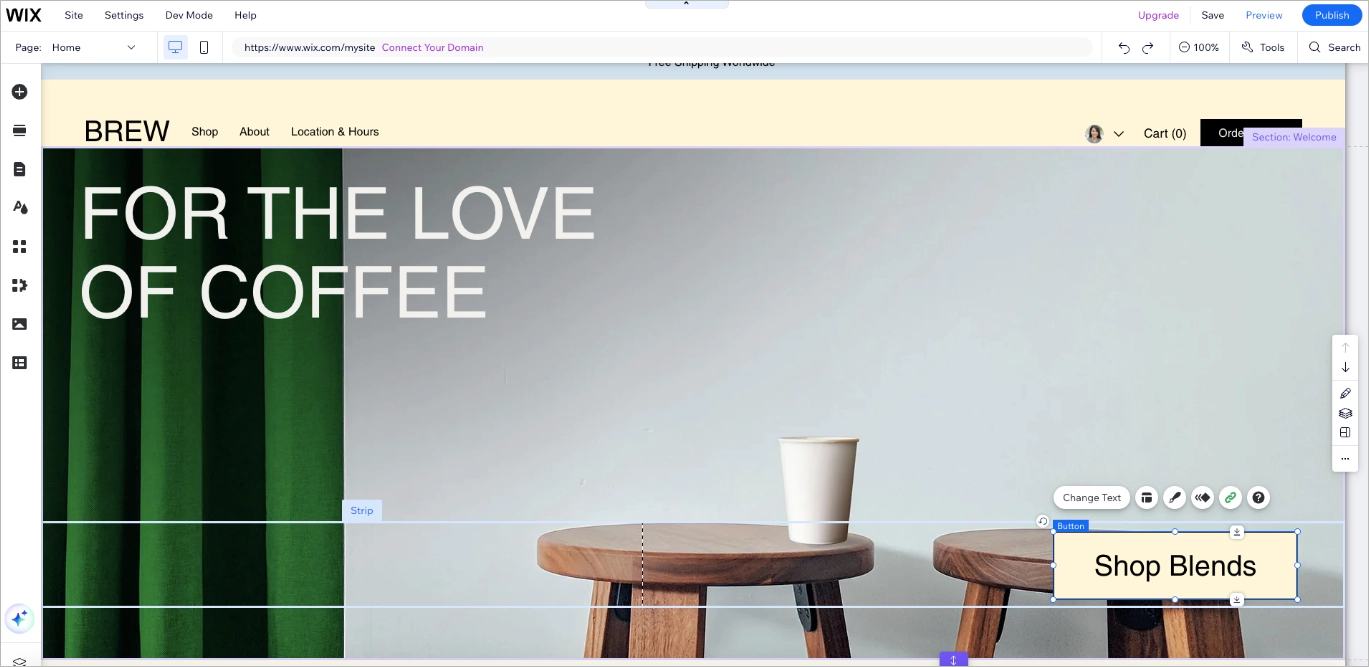Screen dimensions: 1369x667
Task: Open the Animation icon for the button
Action: tap(1202, 497)
